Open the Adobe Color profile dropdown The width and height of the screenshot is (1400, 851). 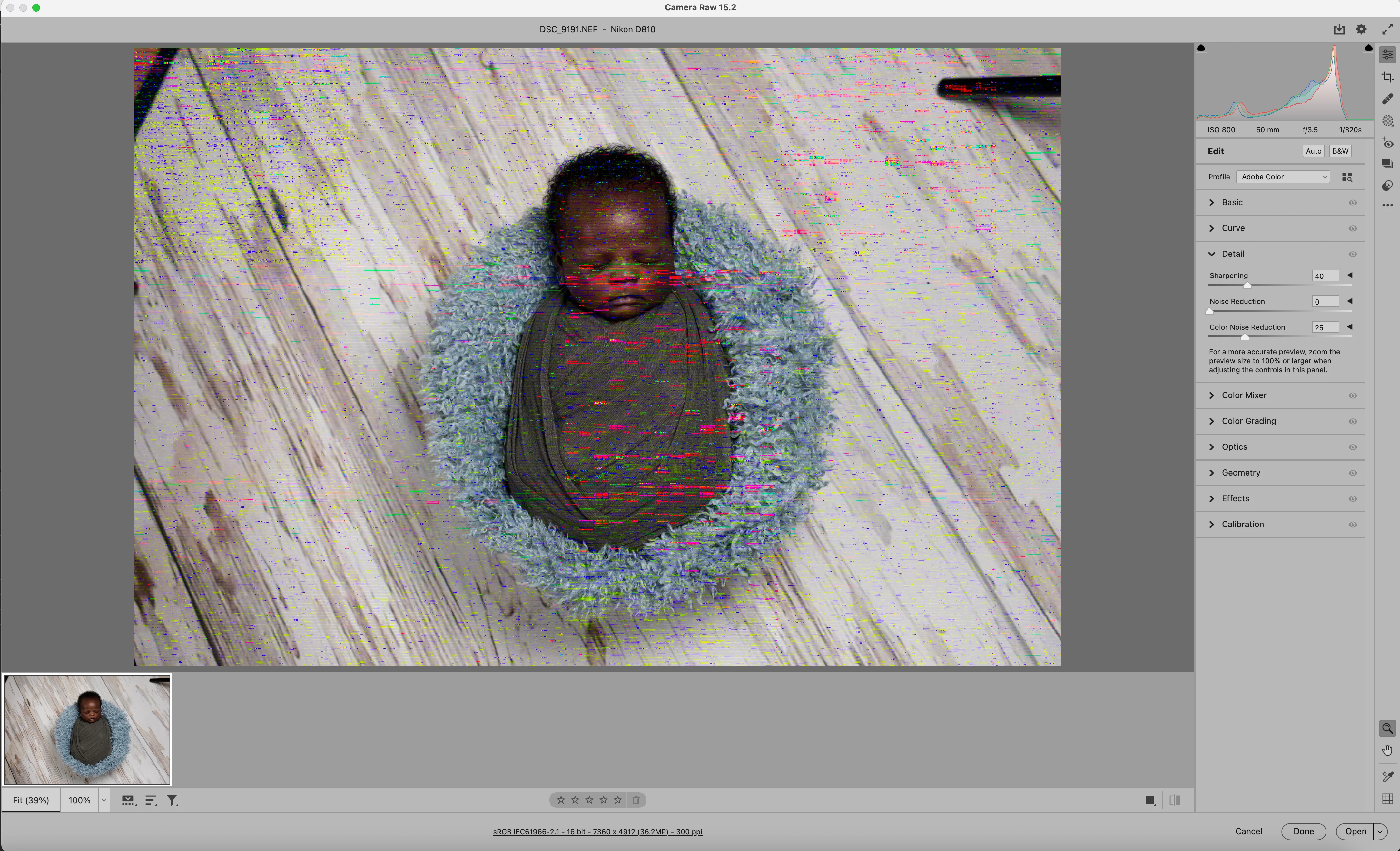[1283, 177]
